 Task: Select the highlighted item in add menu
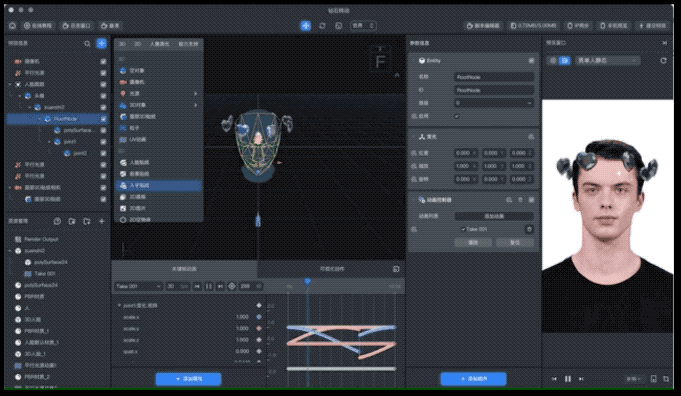point(159,185)
